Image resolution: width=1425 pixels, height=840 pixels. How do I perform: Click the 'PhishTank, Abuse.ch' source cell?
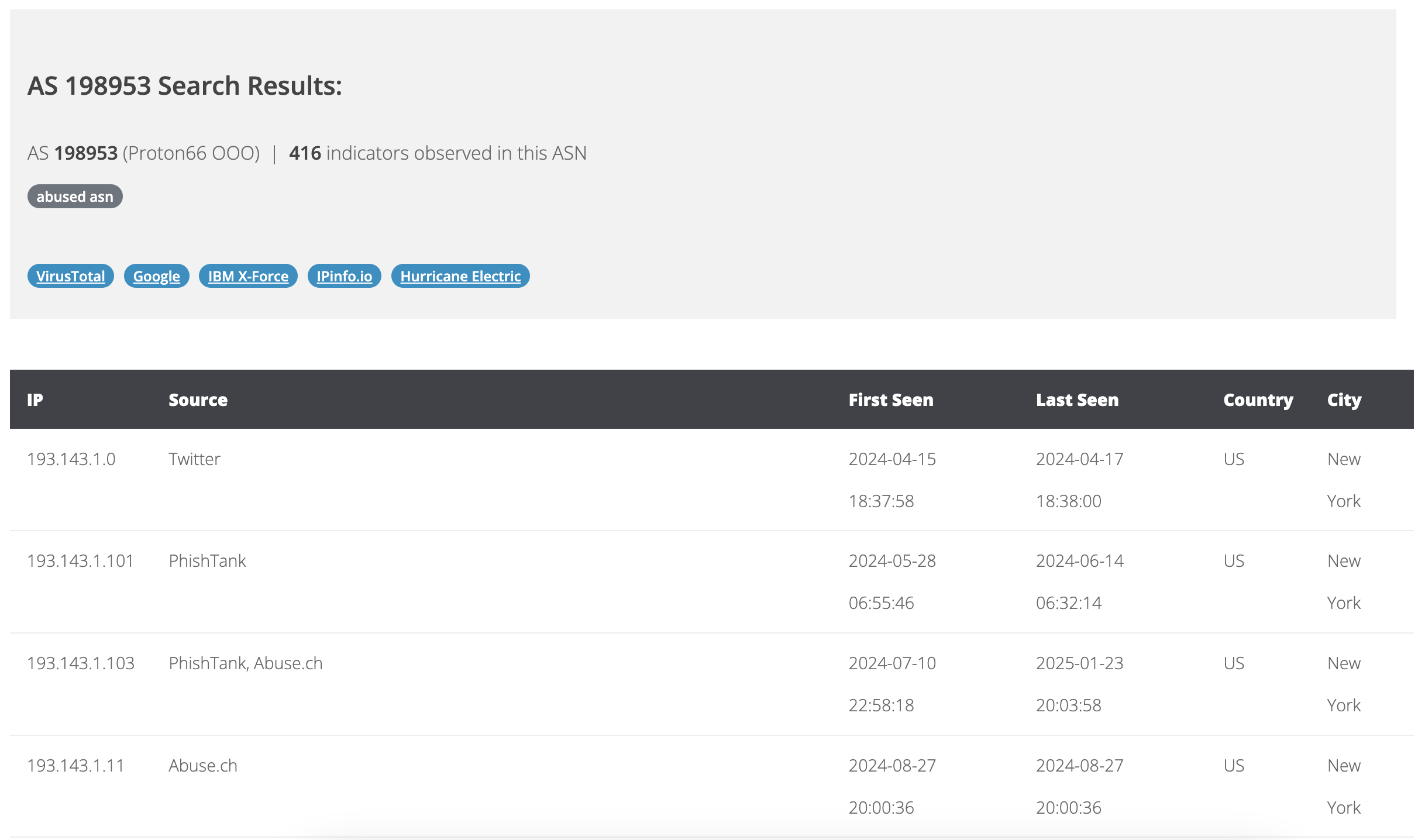tap(245, 663)
